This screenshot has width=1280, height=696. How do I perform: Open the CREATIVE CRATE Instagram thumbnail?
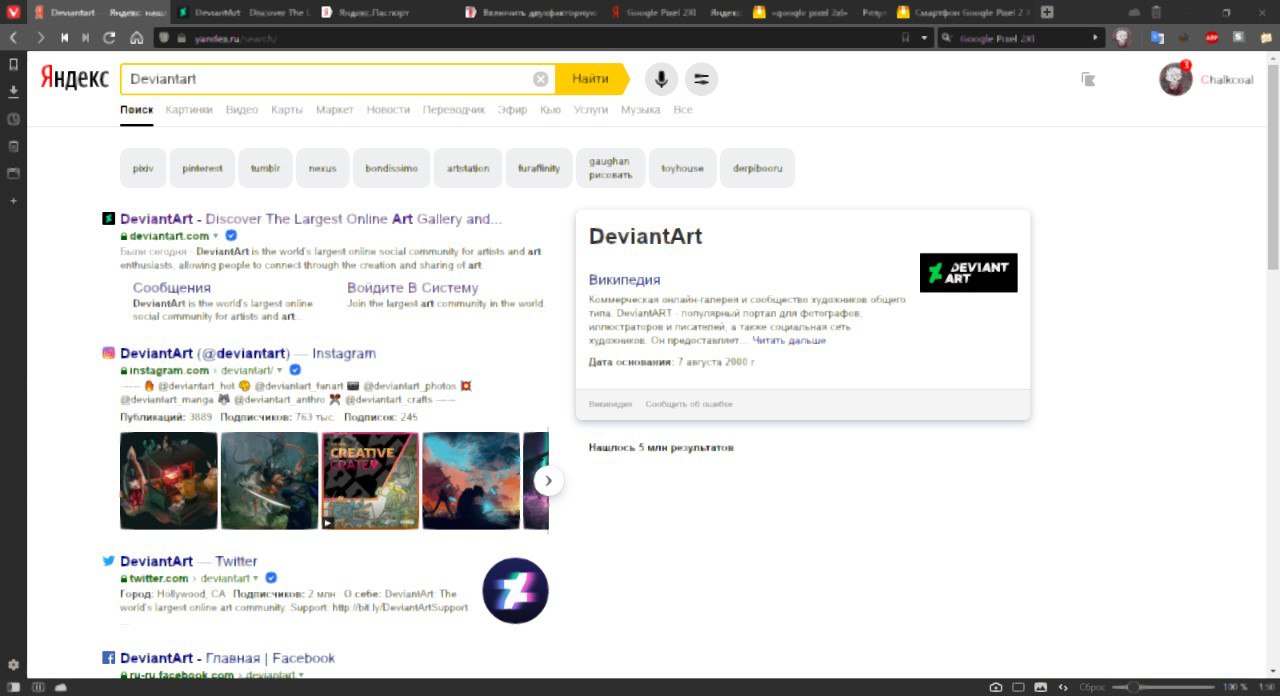click(371, 481)
